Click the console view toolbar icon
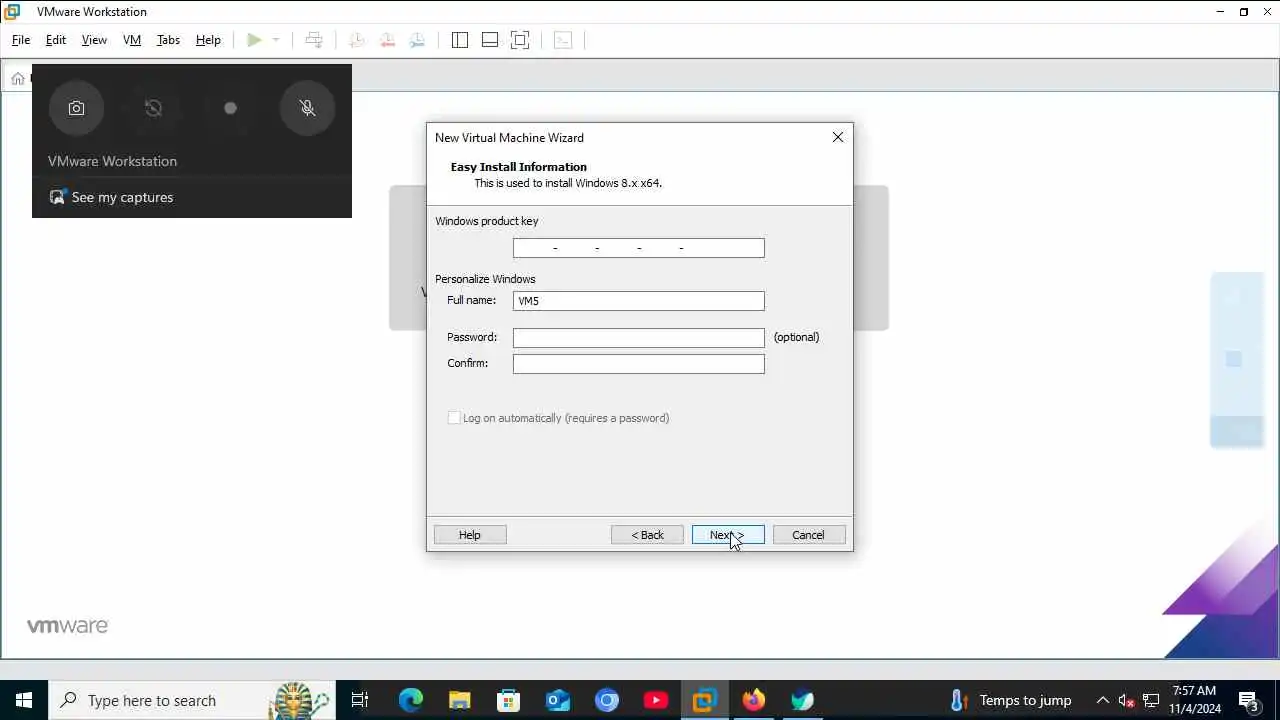The image size is (1280, 720). click(563, 40)
